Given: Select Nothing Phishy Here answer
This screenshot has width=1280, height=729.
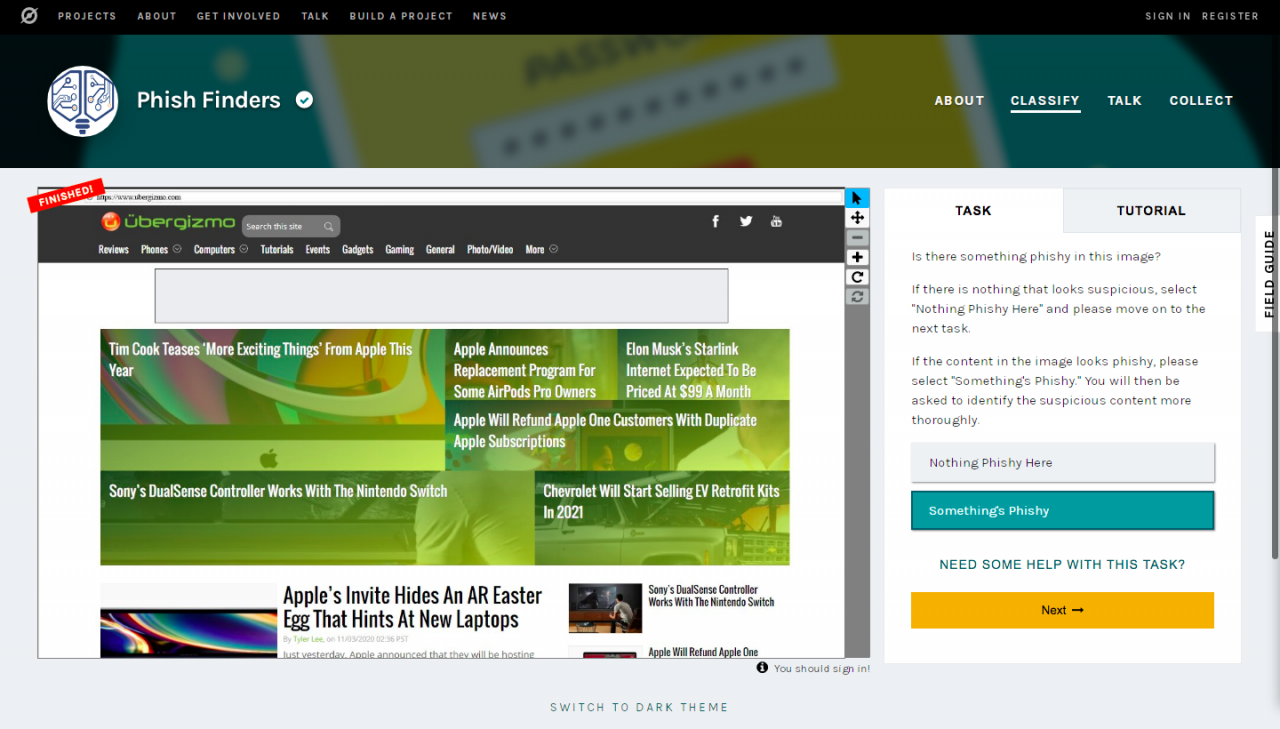Looking at the screenshot, I should [1063, 462].
